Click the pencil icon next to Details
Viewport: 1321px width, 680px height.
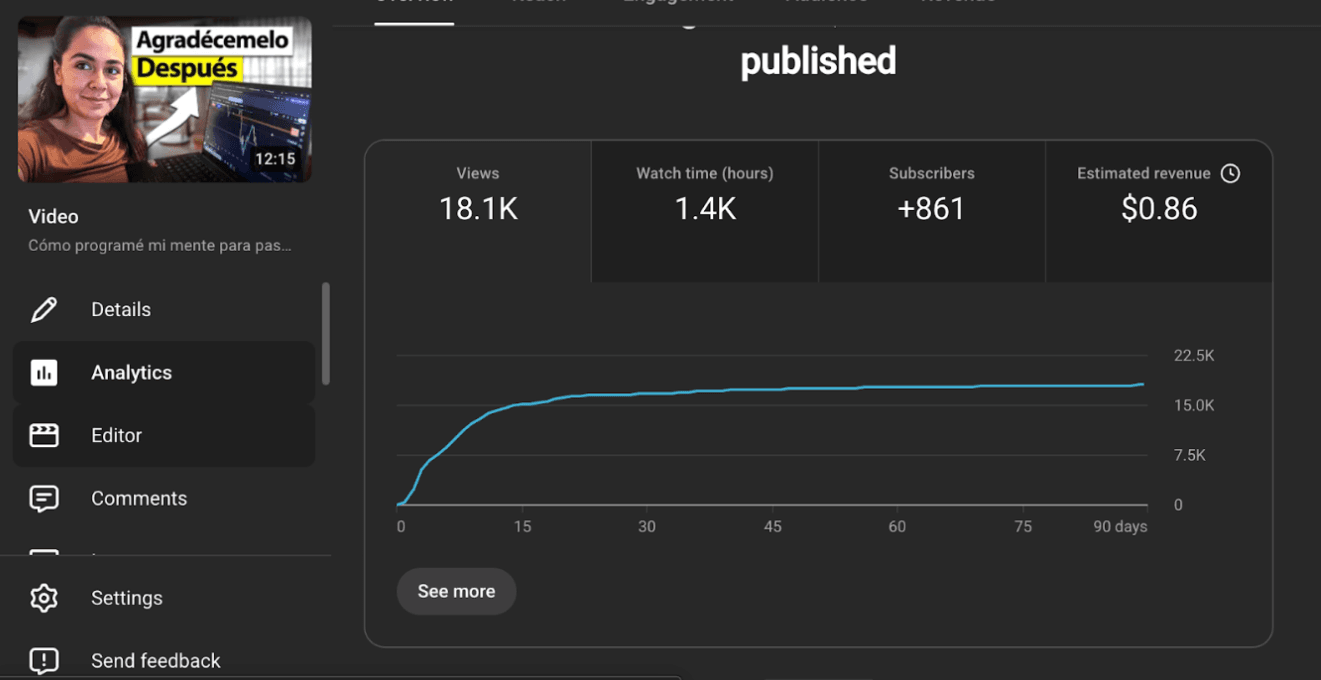pos(44,310)
